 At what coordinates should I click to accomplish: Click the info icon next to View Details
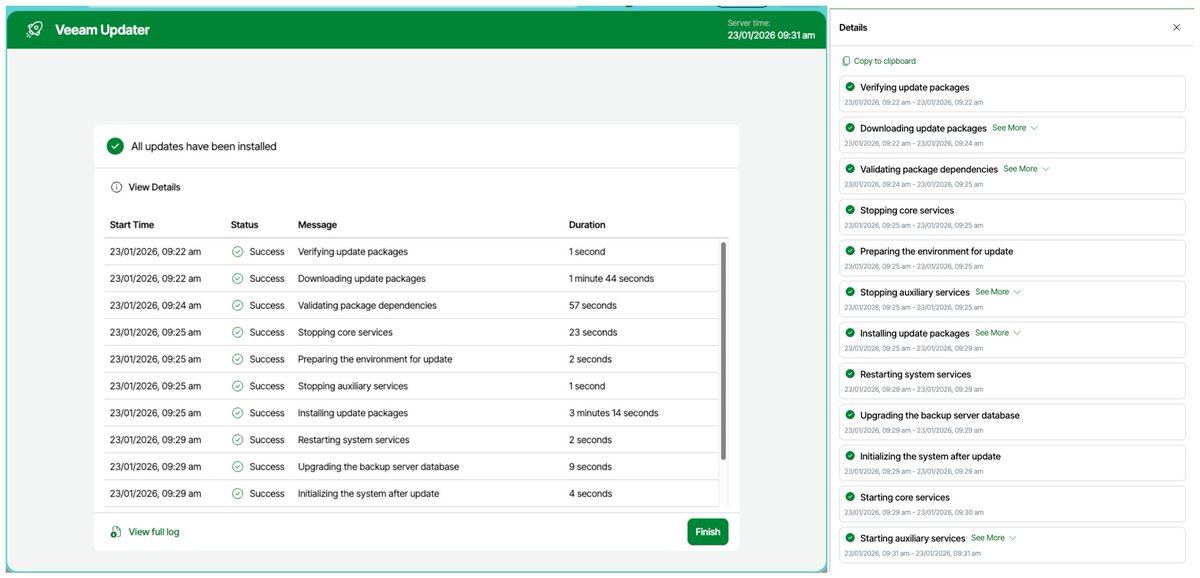tap(117, 187)
